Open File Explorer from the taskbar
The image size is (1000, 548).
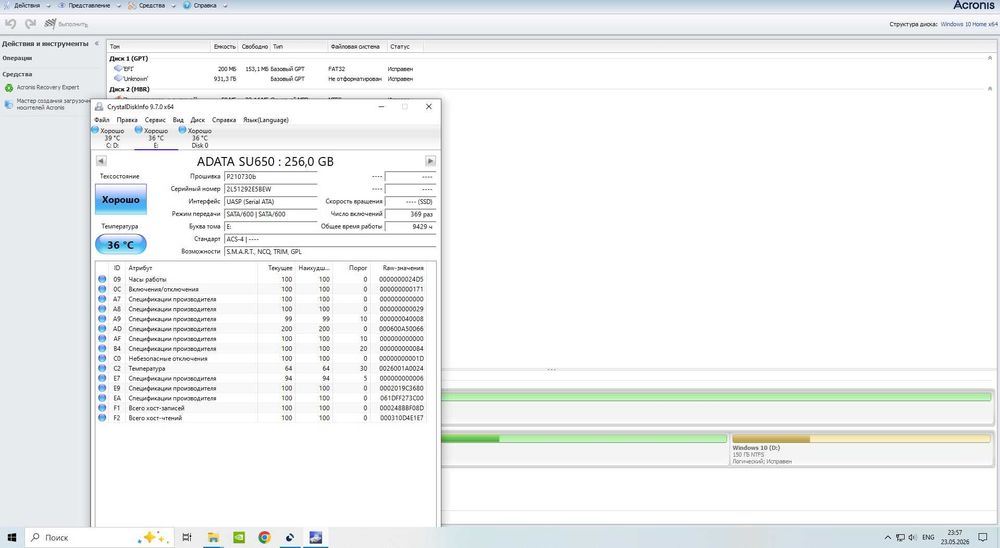(213, 537)
